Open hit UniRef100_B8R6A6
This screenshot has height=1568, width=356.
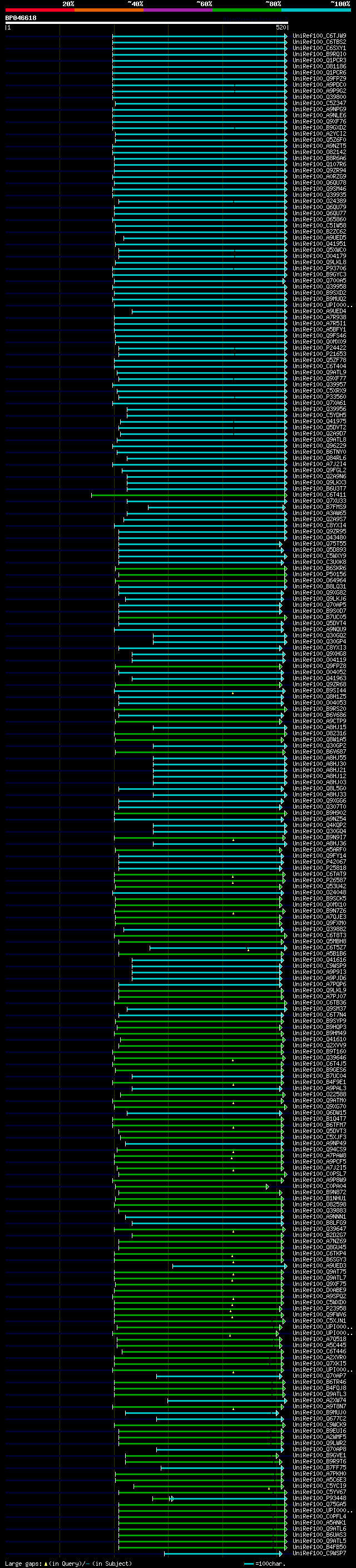(x=319, y=159)
